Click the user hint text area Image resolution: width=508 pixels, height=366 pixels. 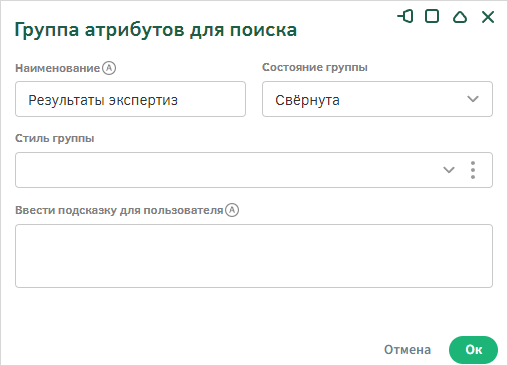tap(254, 256)
